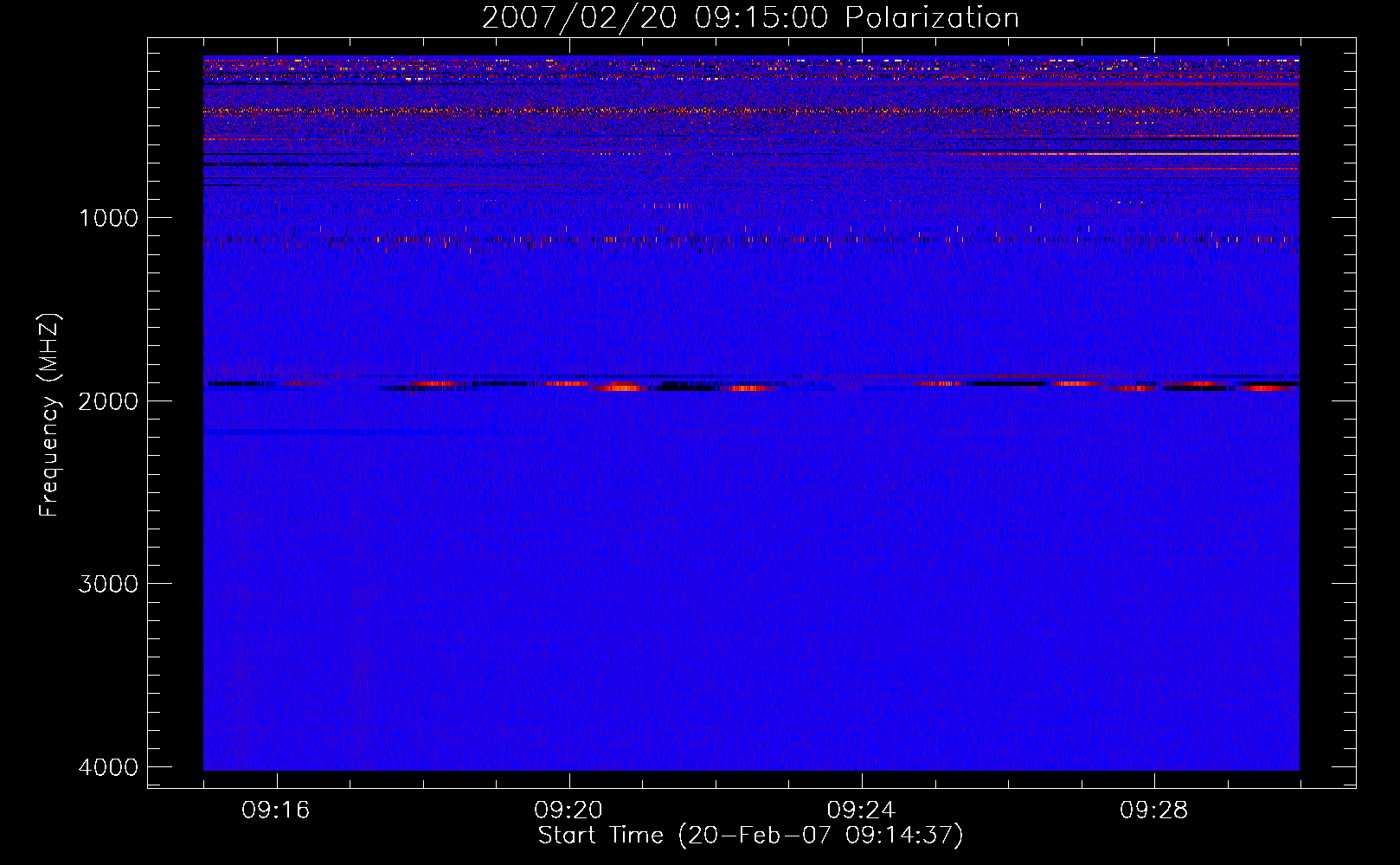Screen dimensions: 1400x865
Task: Click the plot title '2007/02/20 09:15:00 Polarization'
Action: click(x=750, y=18)
